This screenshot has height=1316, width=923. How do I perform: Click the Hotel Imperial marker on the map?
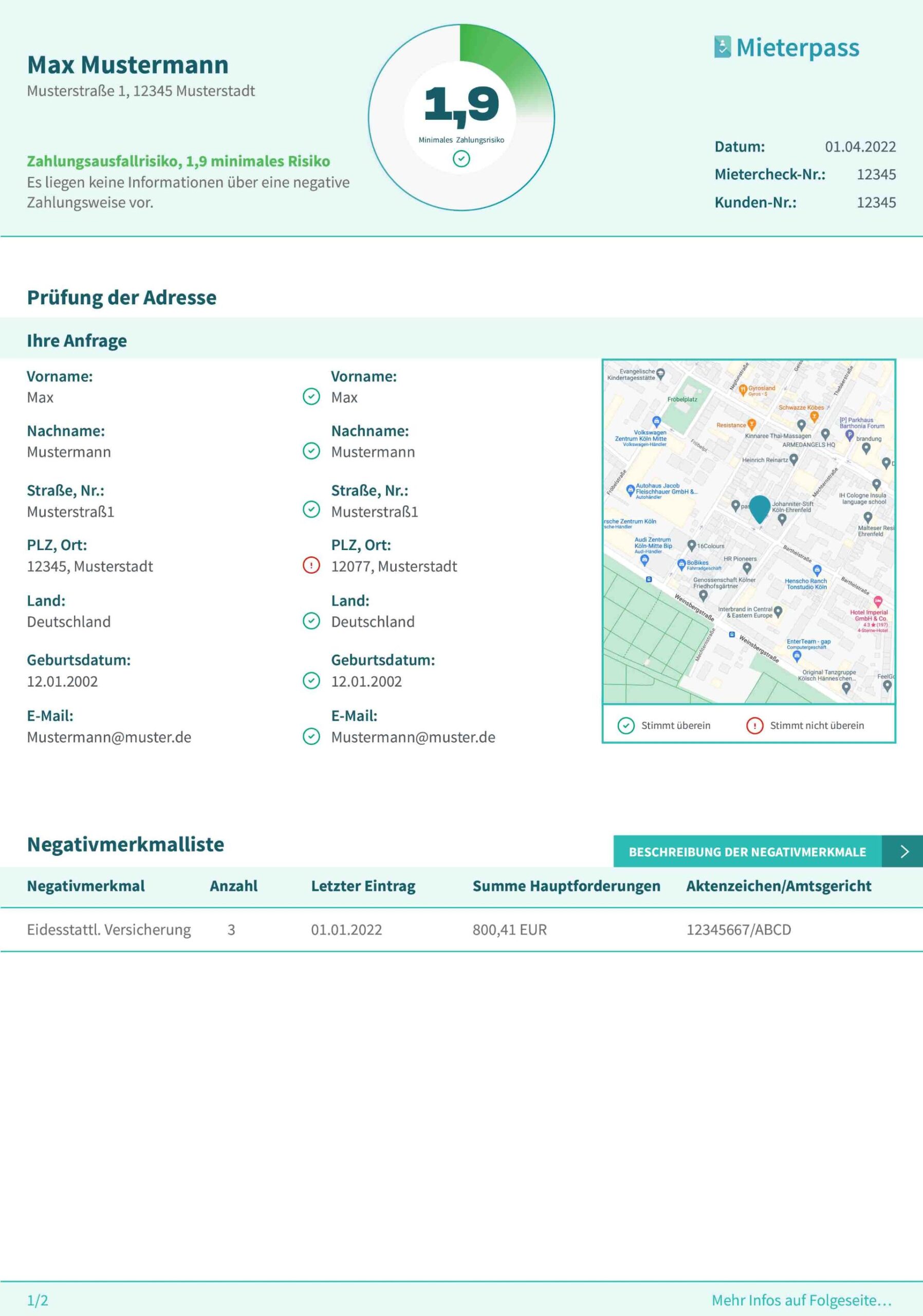pos(878,601)
